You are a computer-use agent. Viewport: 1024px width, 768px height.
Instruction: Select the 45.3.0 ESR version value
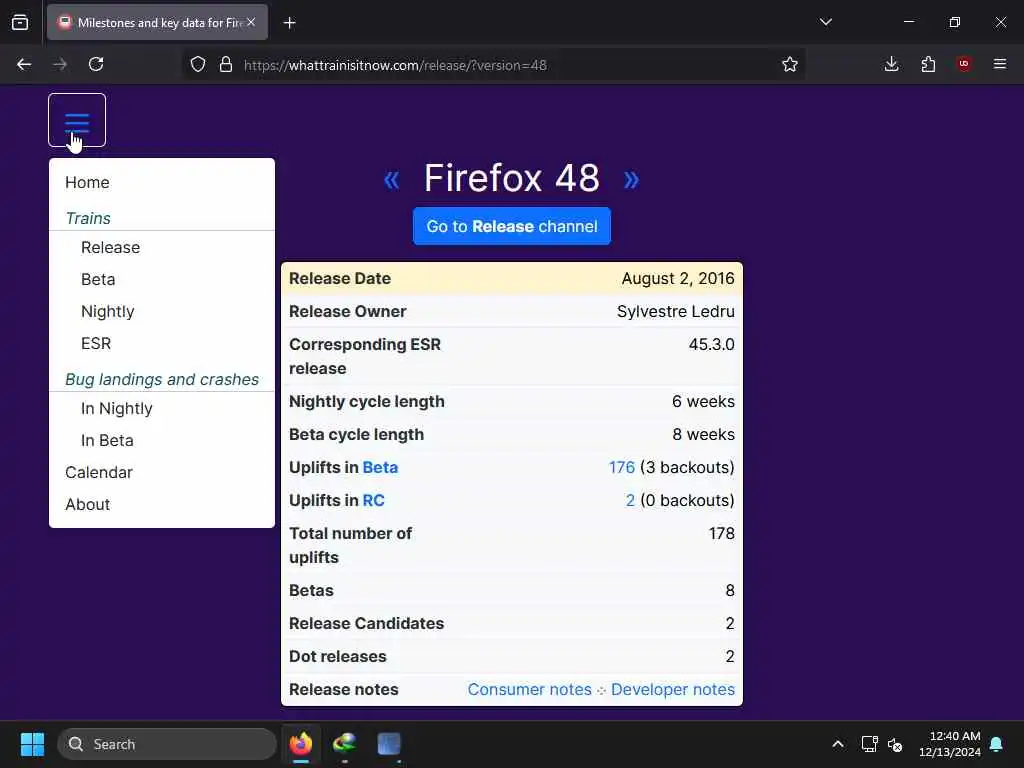coord(712,344)
